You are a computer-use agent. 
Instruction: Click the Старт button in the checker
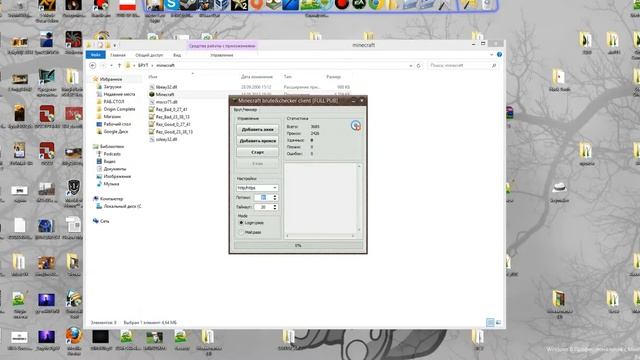point(258,152)
